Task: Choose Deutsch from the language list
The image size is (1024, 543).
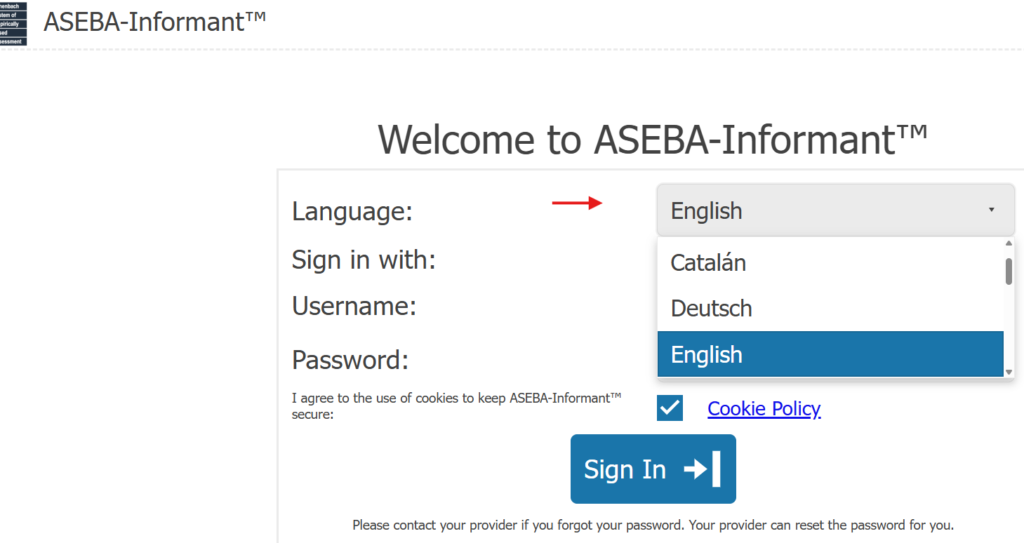Action: [711, 308]
